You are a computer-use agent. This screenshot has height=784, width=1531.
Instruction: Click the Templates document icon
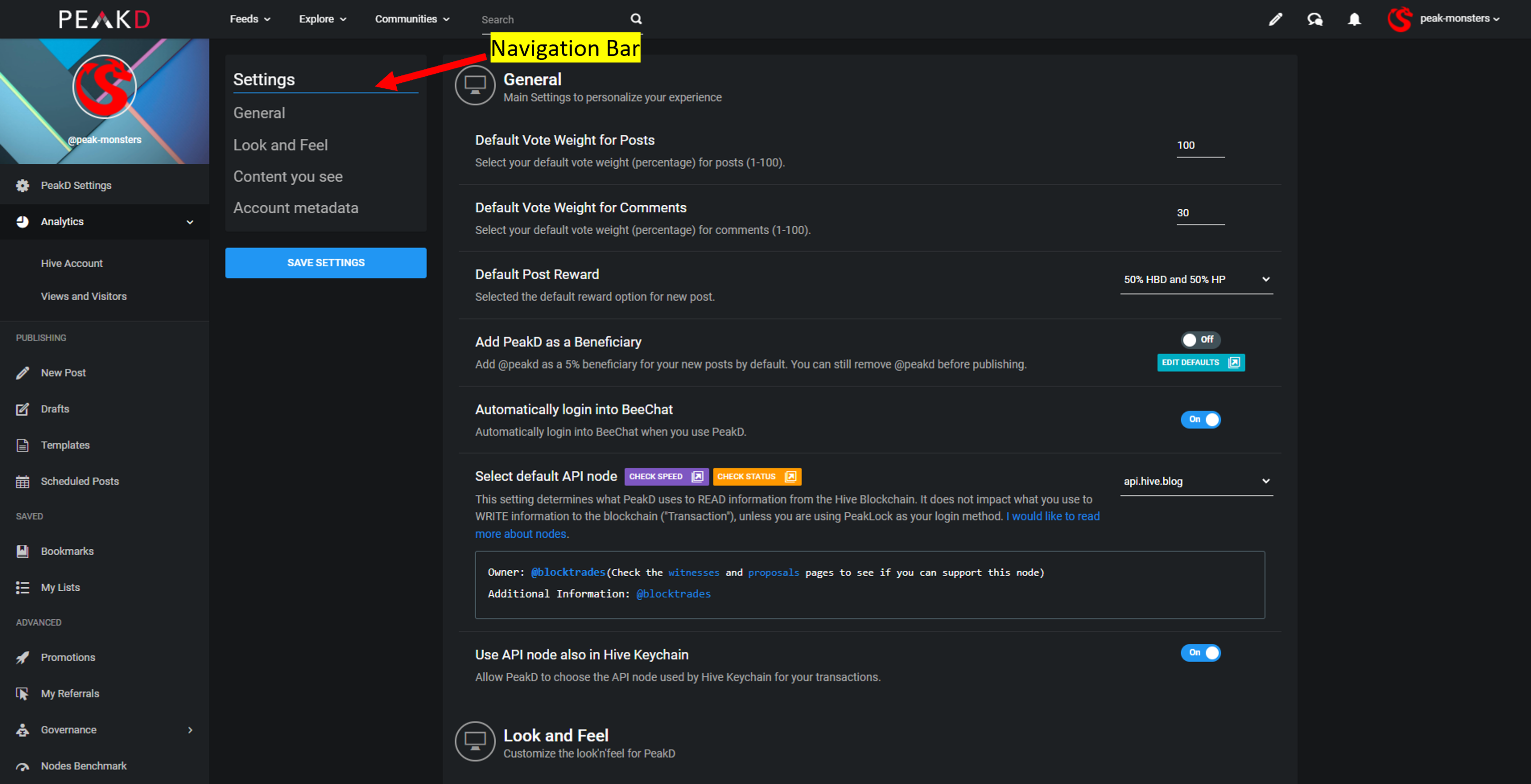[x=22, y=445]
